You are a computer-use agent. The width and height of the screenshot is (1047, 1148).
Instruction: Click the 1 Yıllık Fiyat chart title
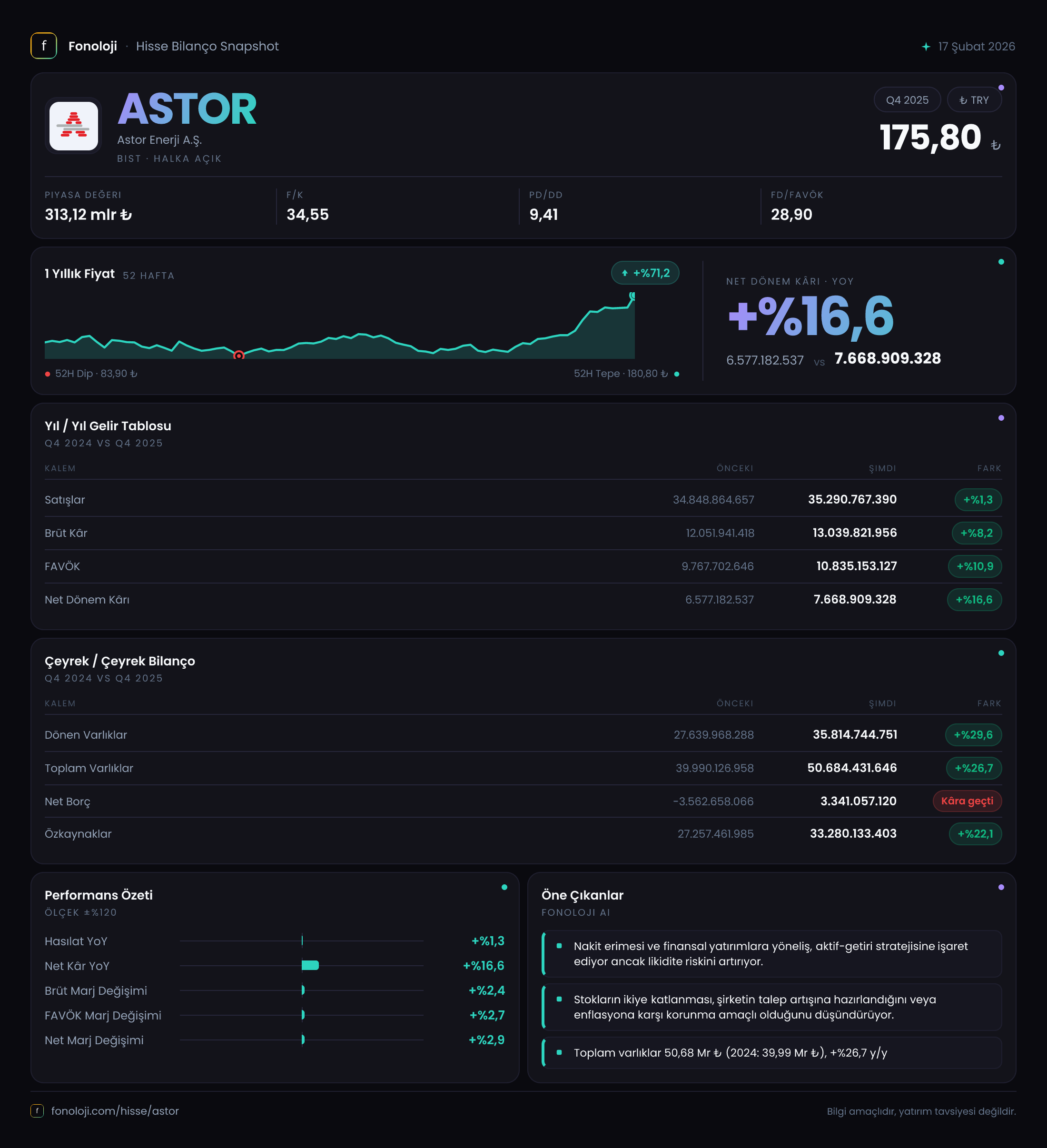[x=79, y=274]
